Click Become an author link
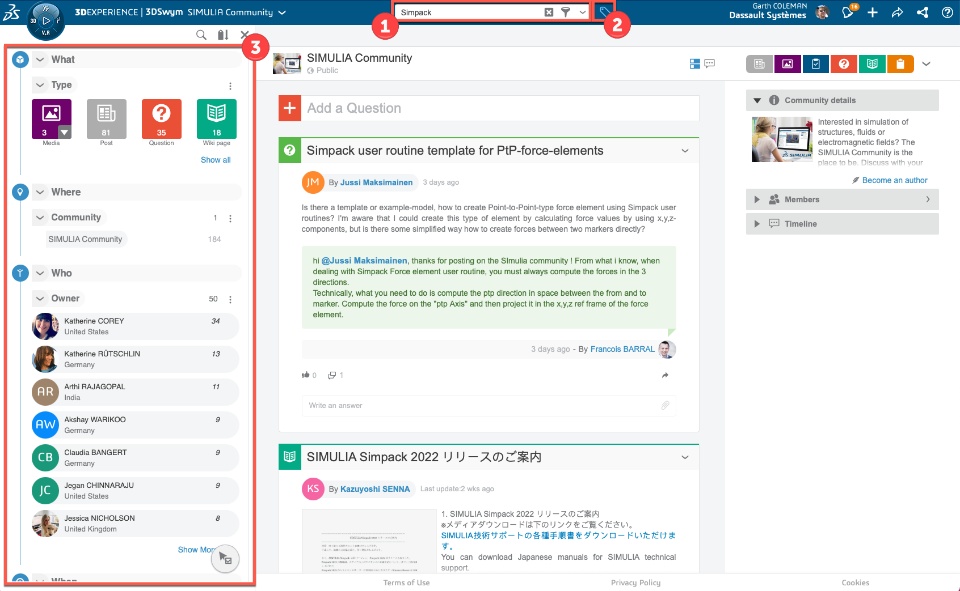960x591 pixels. tap(894, 180)
